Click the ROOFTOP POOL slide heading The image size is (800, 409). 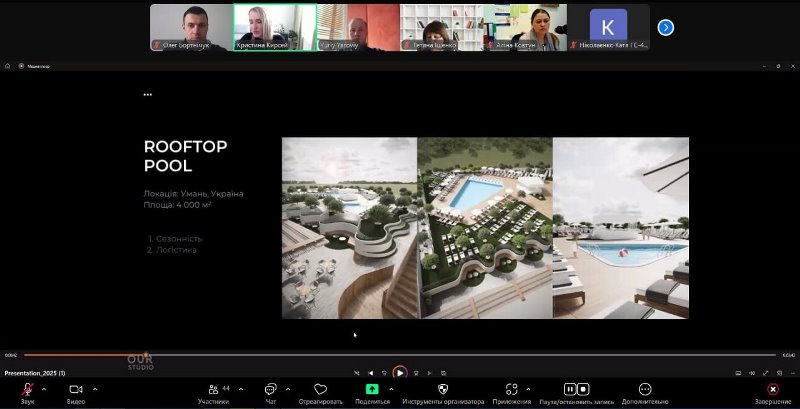186,156
